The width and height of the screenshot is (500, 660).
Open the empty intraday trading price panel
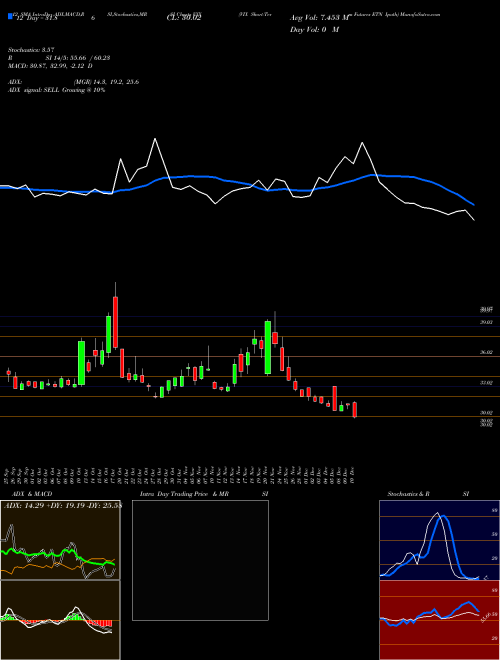(200, 560)
